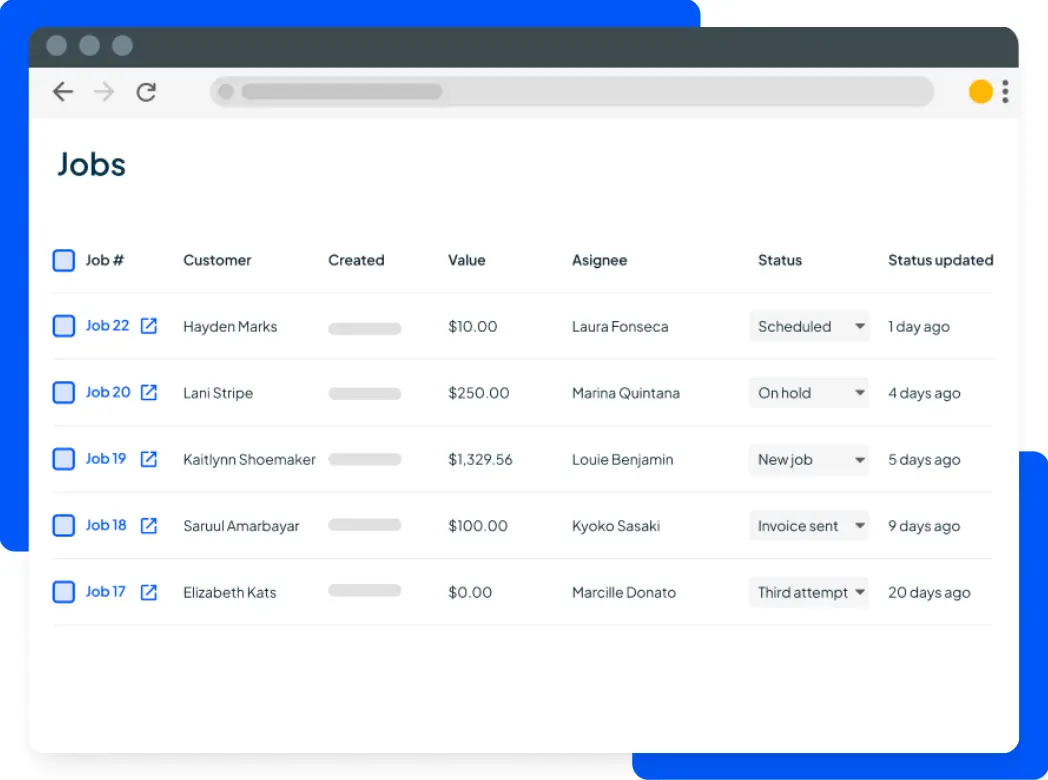
Task: Click the browser address bar
Action: [571, 92]
